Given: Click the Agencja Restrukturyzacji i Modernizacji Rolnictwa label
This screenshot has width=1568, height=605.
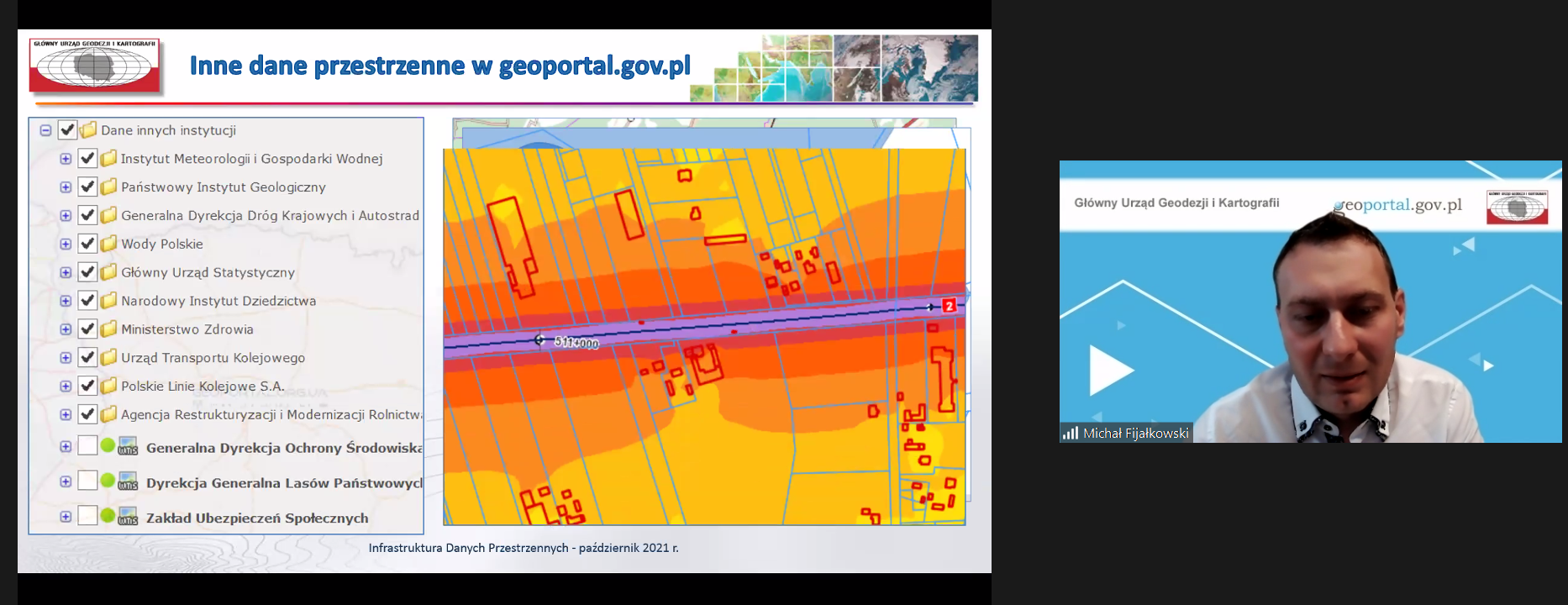Looking at the screenshot, I should click(x=271, y=414).
